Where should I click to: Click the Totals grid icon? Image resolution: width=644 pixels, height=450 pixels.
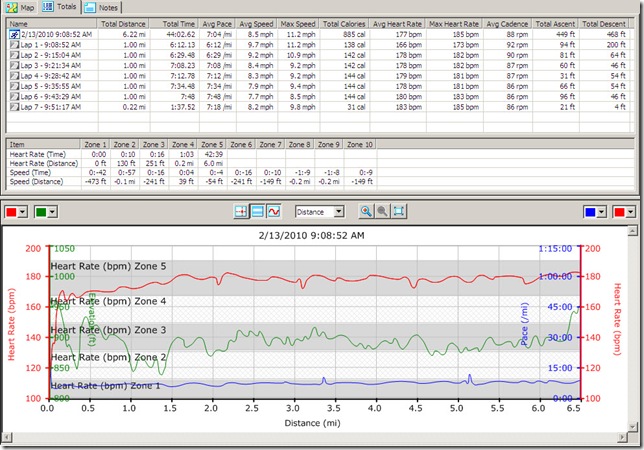(48, 7)
